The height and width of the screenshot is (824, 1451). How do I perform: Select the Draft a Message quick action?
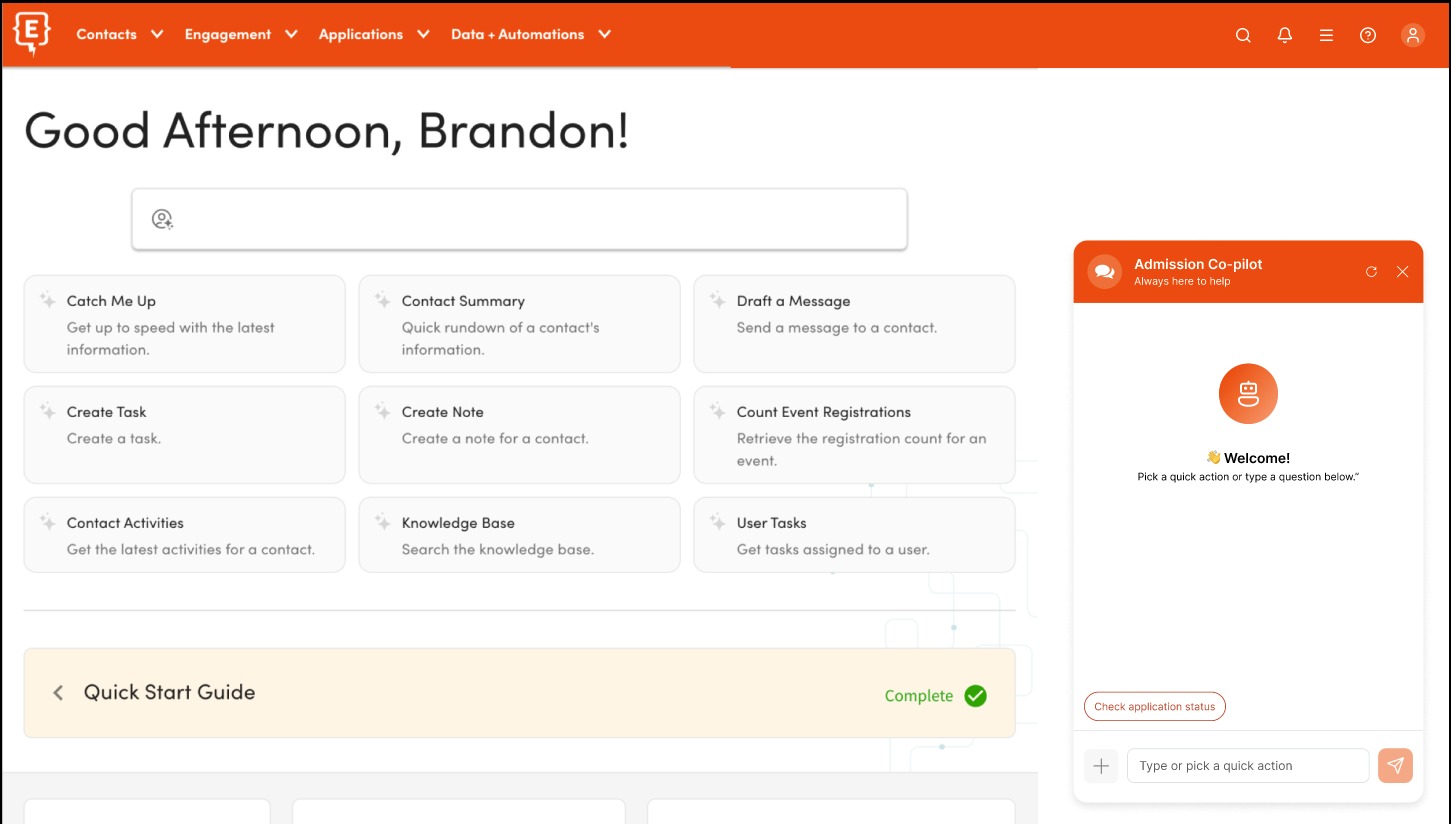854,323
